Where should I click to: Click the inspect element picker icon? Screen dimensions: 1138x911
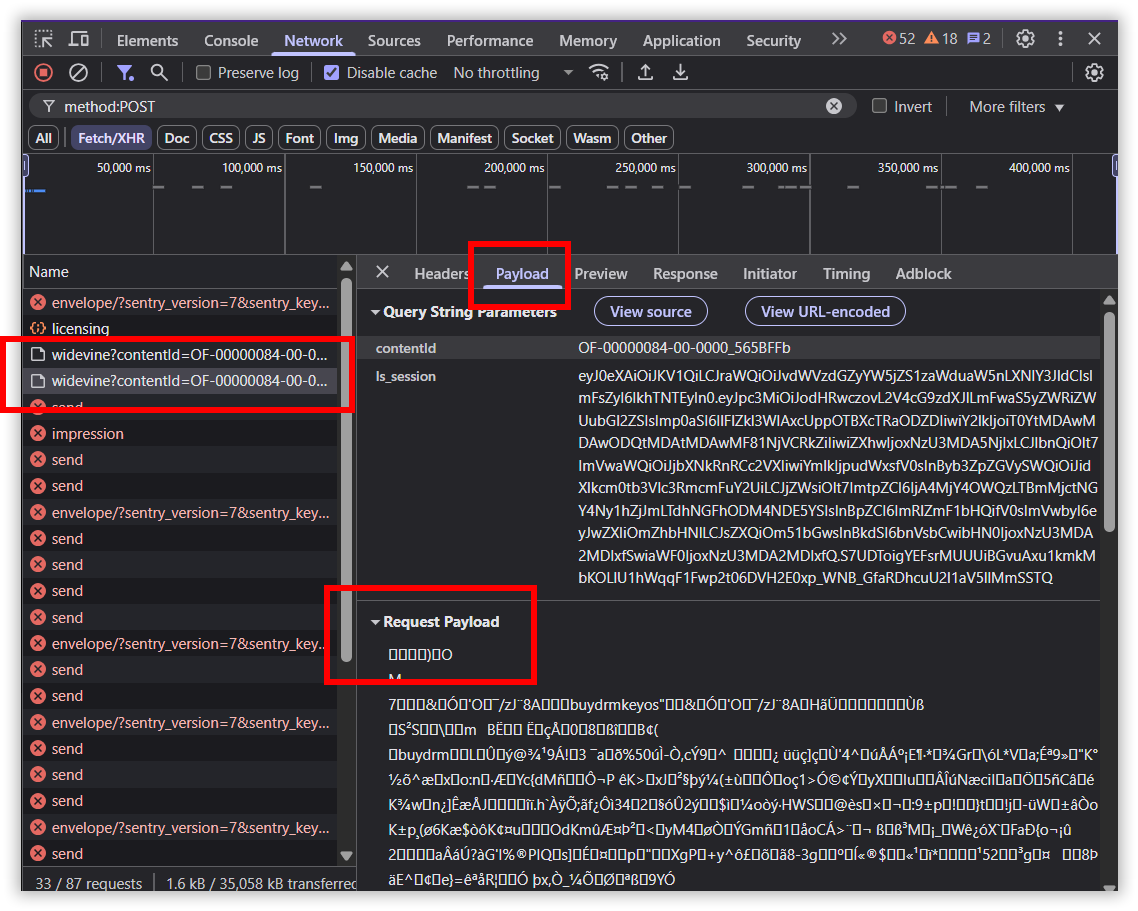point(44,39)
